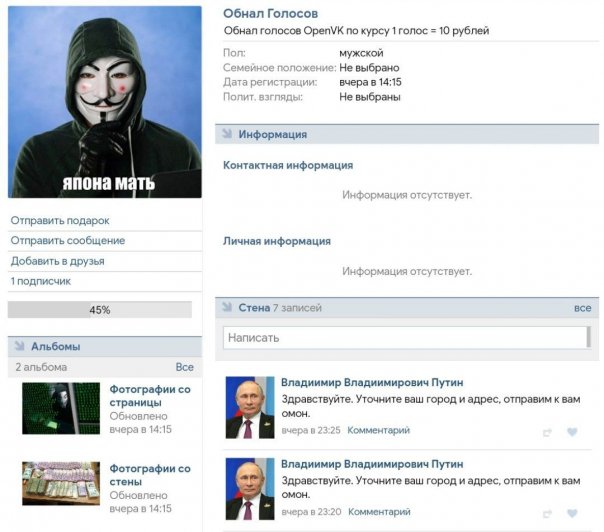Click the repost arrow on the 23:25 post
The width and height of the screenshot is (604, 532).
pyautogui.click(x=547, y=433)
